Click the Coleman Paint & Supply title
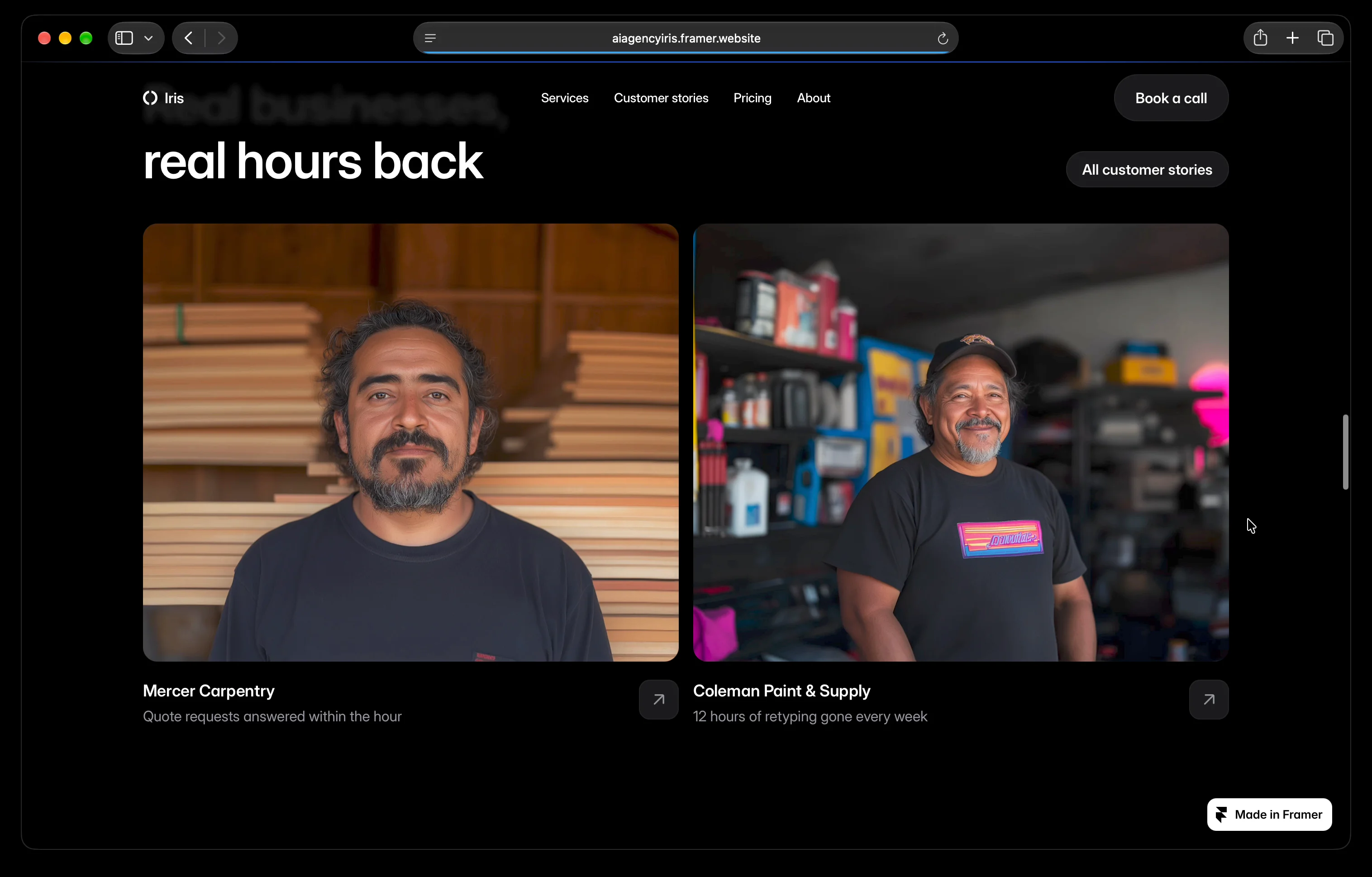Screen dimensions: 1372x877 (782, 691)
